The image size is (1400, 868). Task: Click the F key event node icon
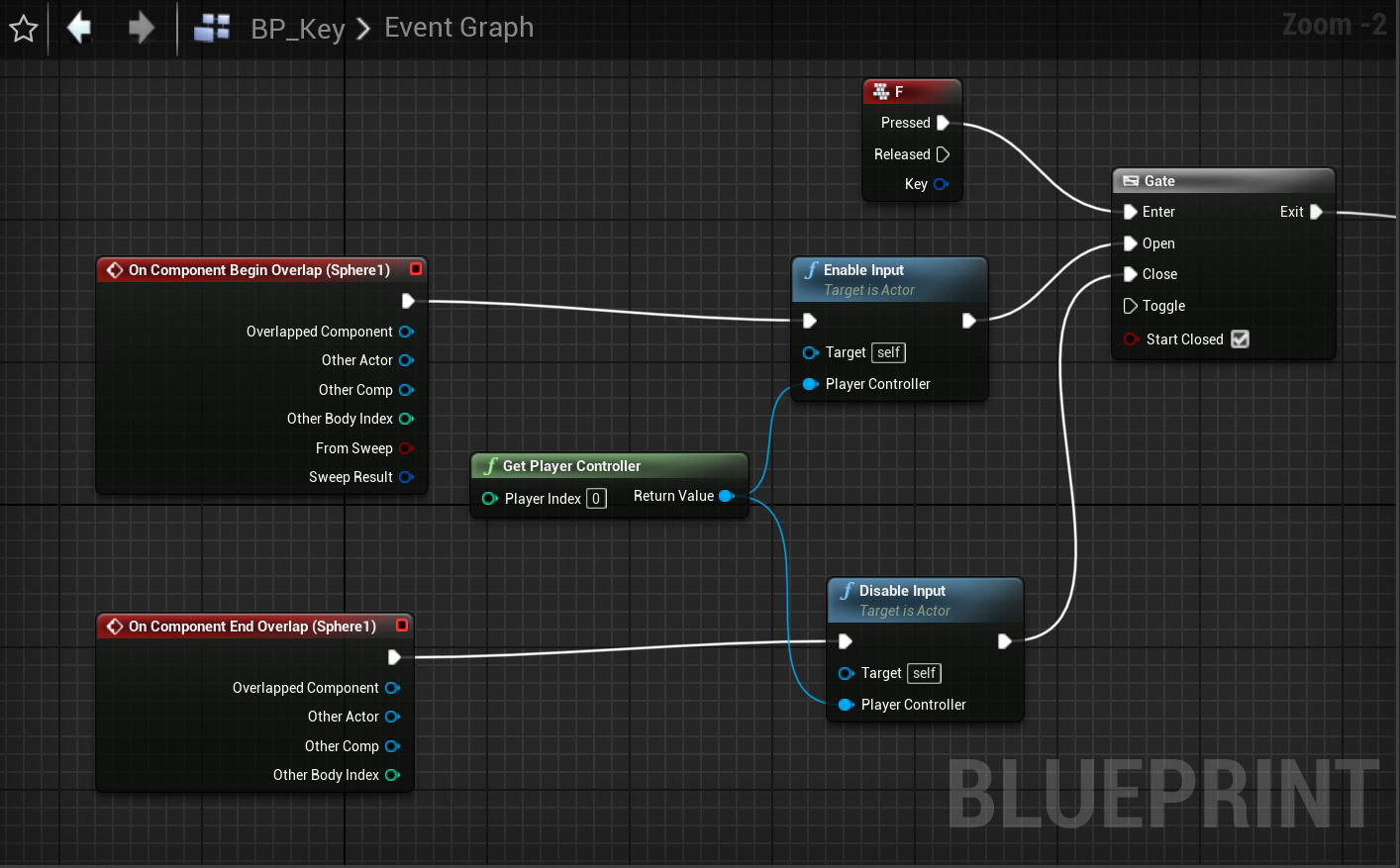coord(880,92)
